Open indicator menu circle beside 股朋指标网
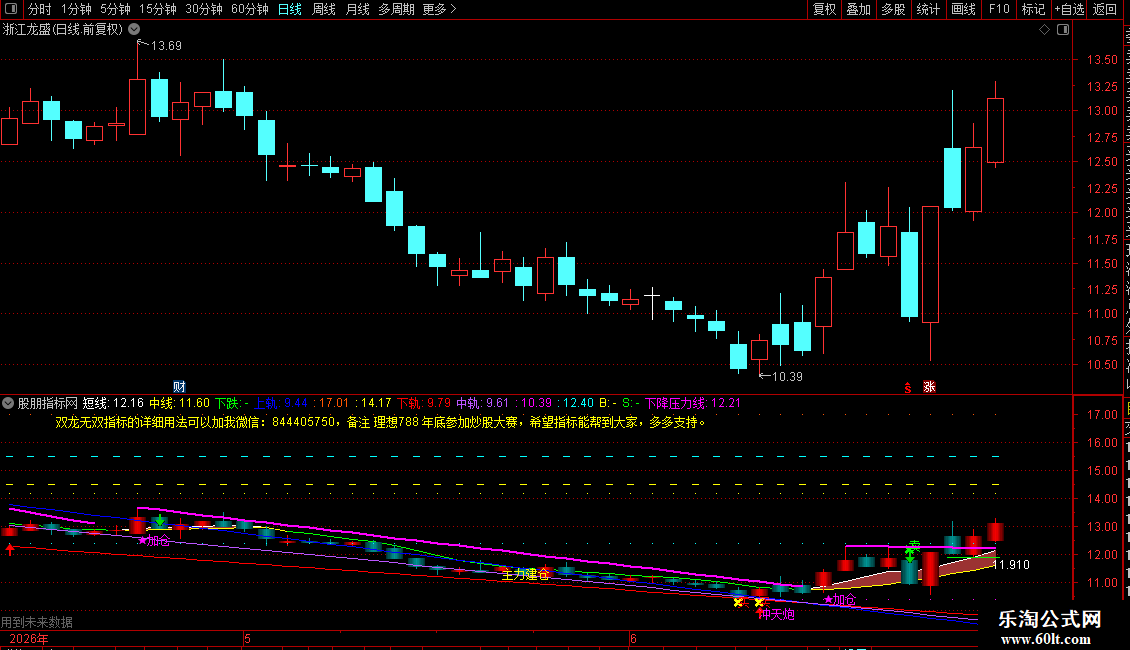Screen dimensions: 1130x650 click(x=8, y=404)
